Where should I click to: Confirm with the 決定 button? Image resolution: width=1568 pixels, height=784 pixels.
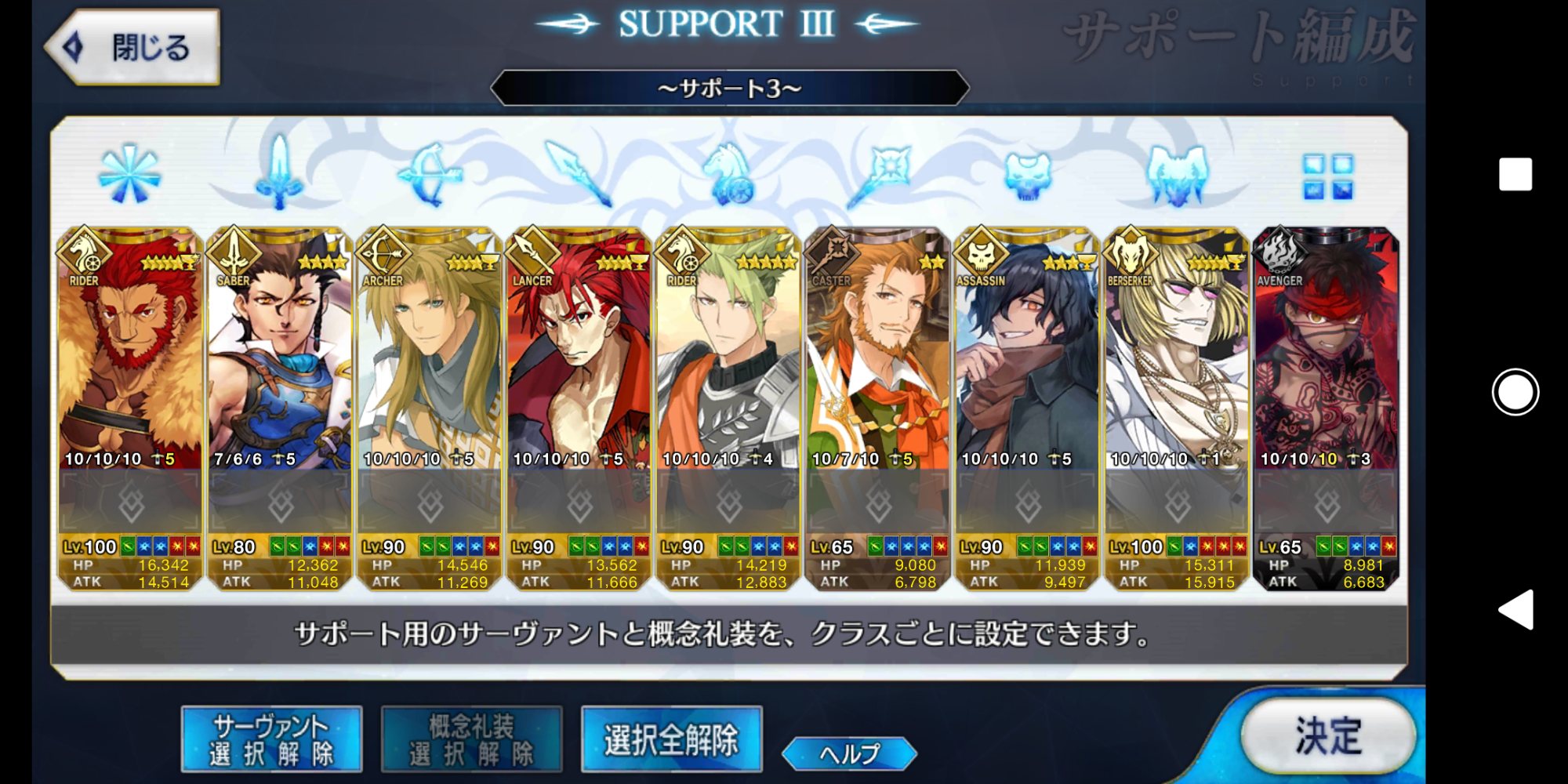click(1328, 737)
